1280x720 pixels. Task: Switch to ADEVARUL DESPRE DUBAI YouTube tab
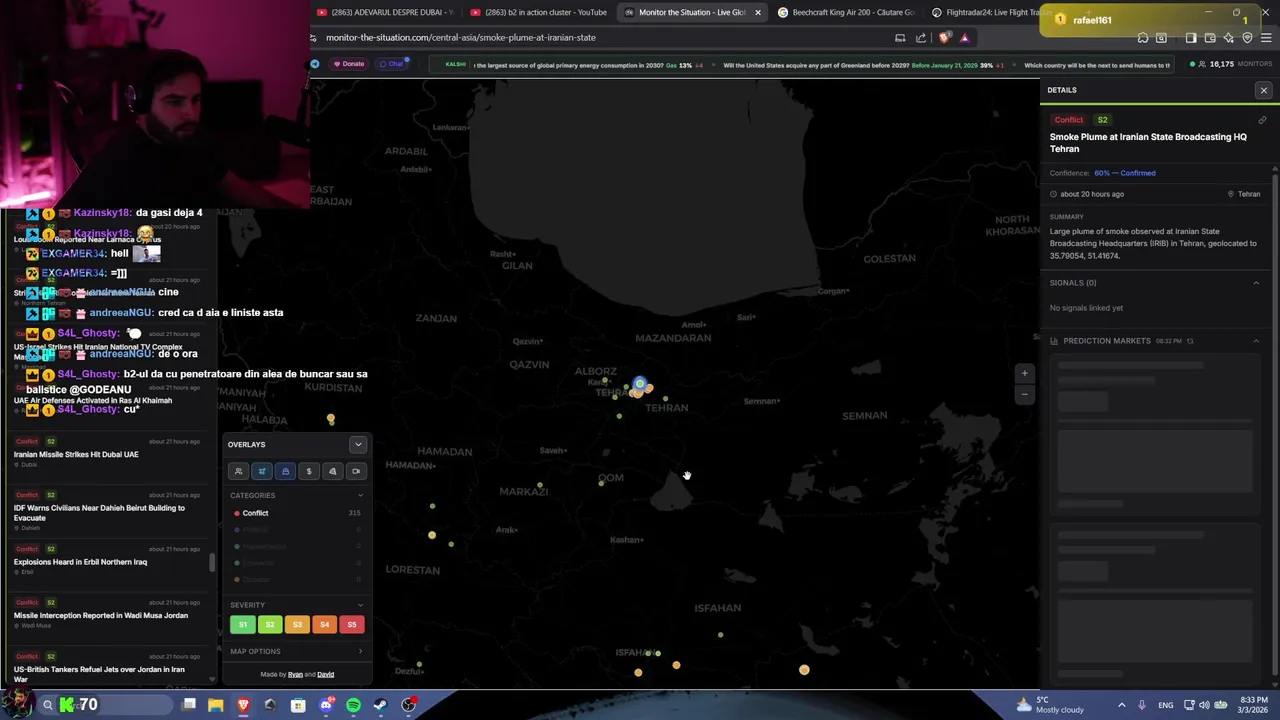385,12
